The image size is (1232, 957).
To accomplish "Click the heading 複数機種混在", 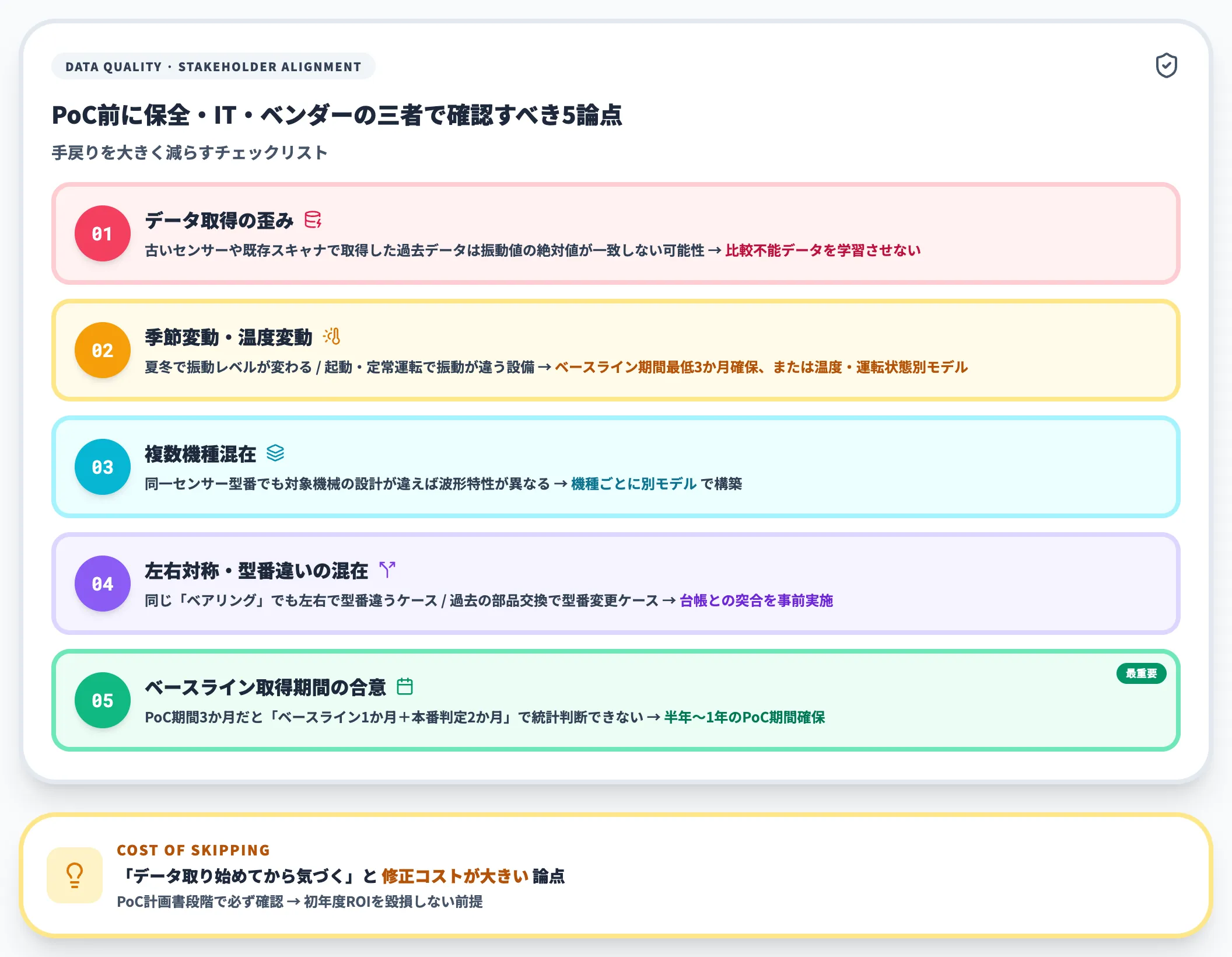I will (201, 454).
